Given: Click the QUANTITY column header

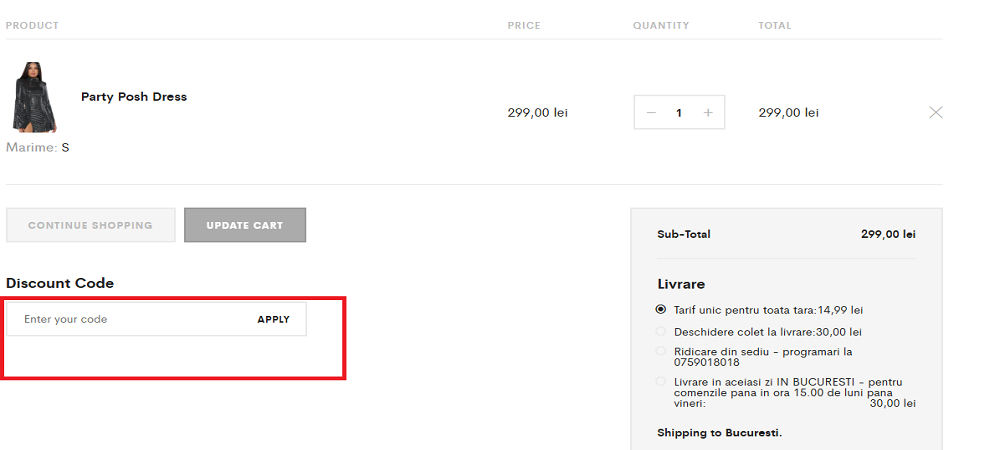Looking at the screenshot, I should coord(661,26).
